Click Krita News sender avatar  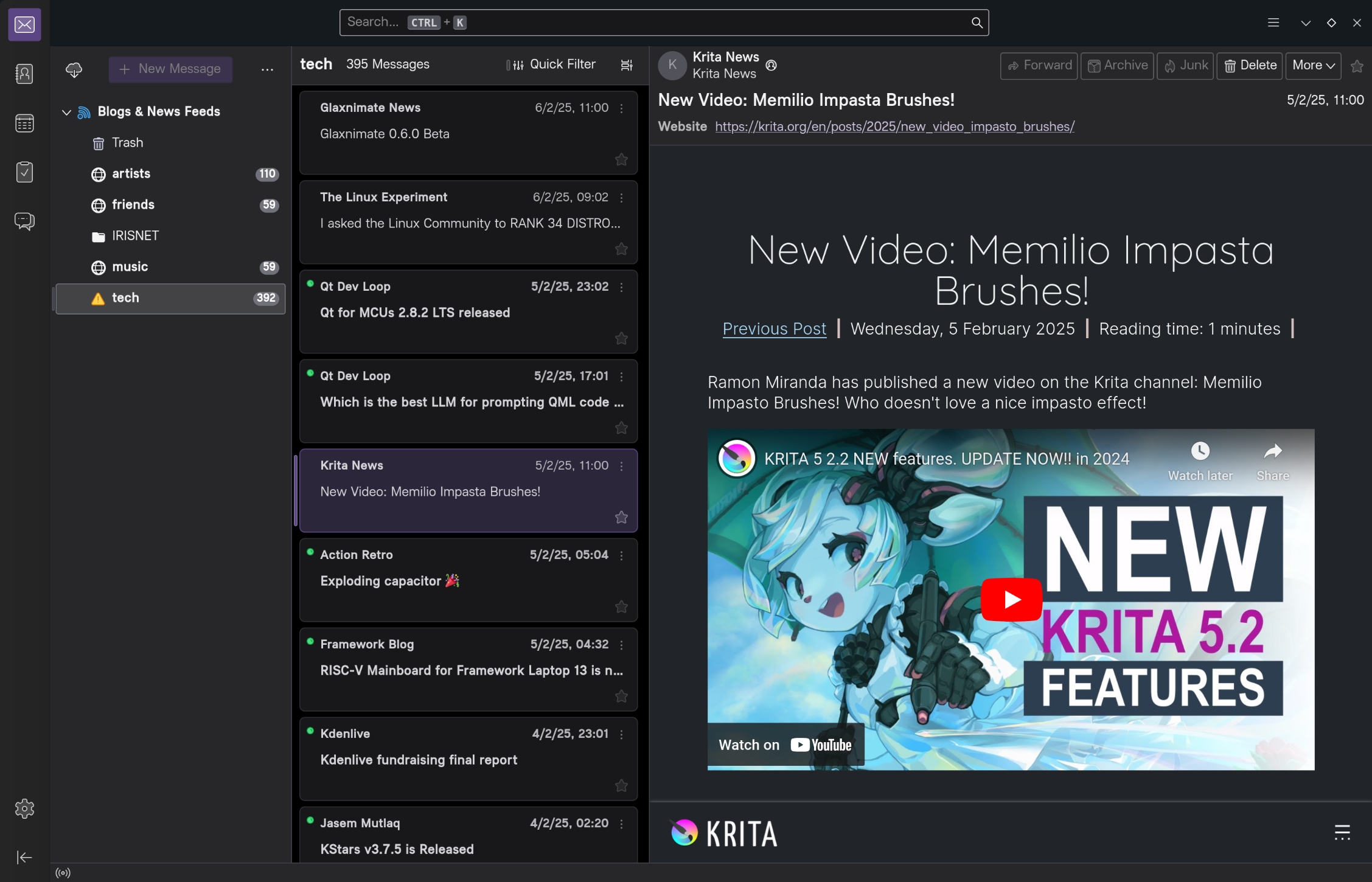coord(672,65)
